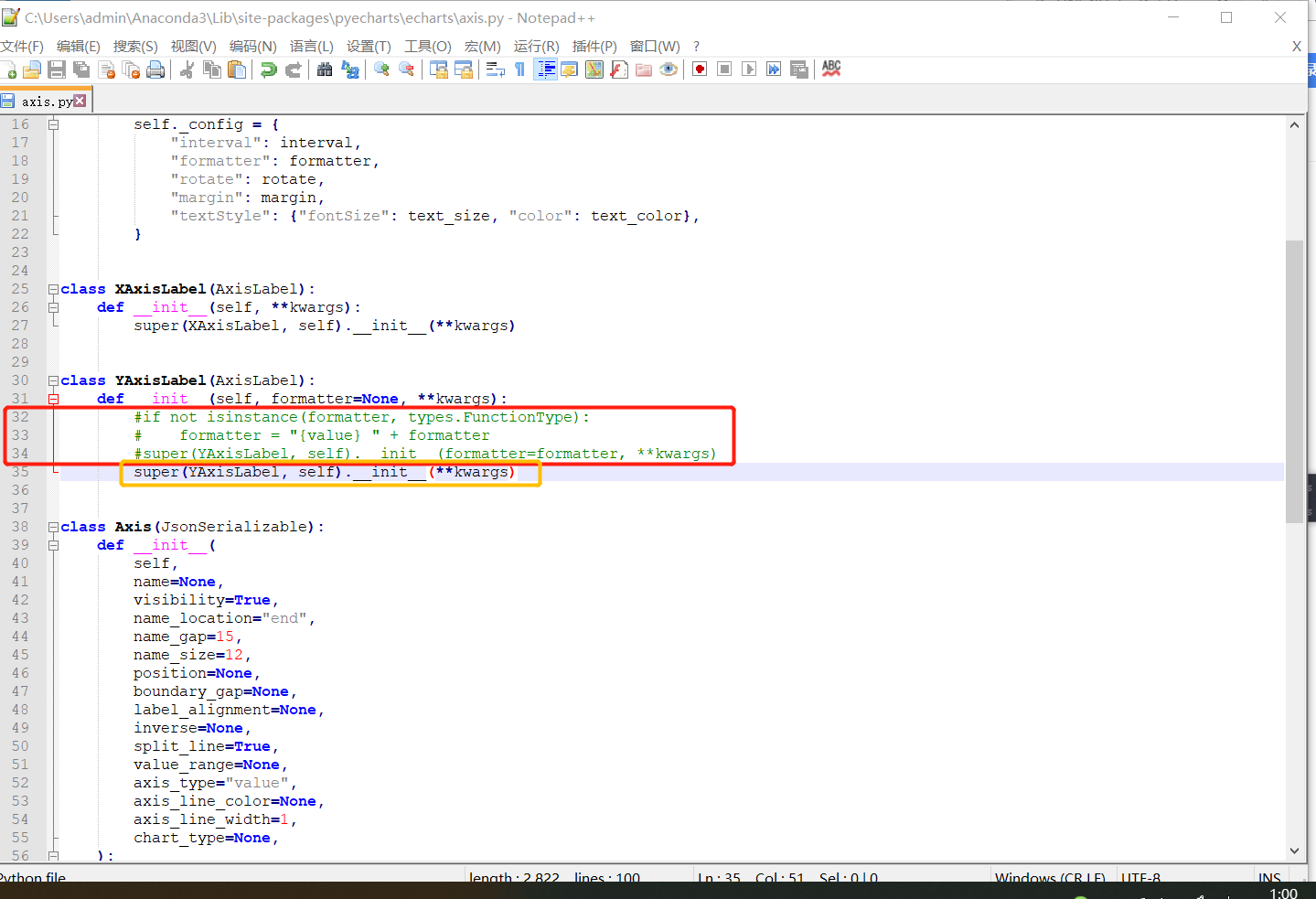Toggle the Monitoring eye icon
1316x899 pixels.
pos(669,70)
